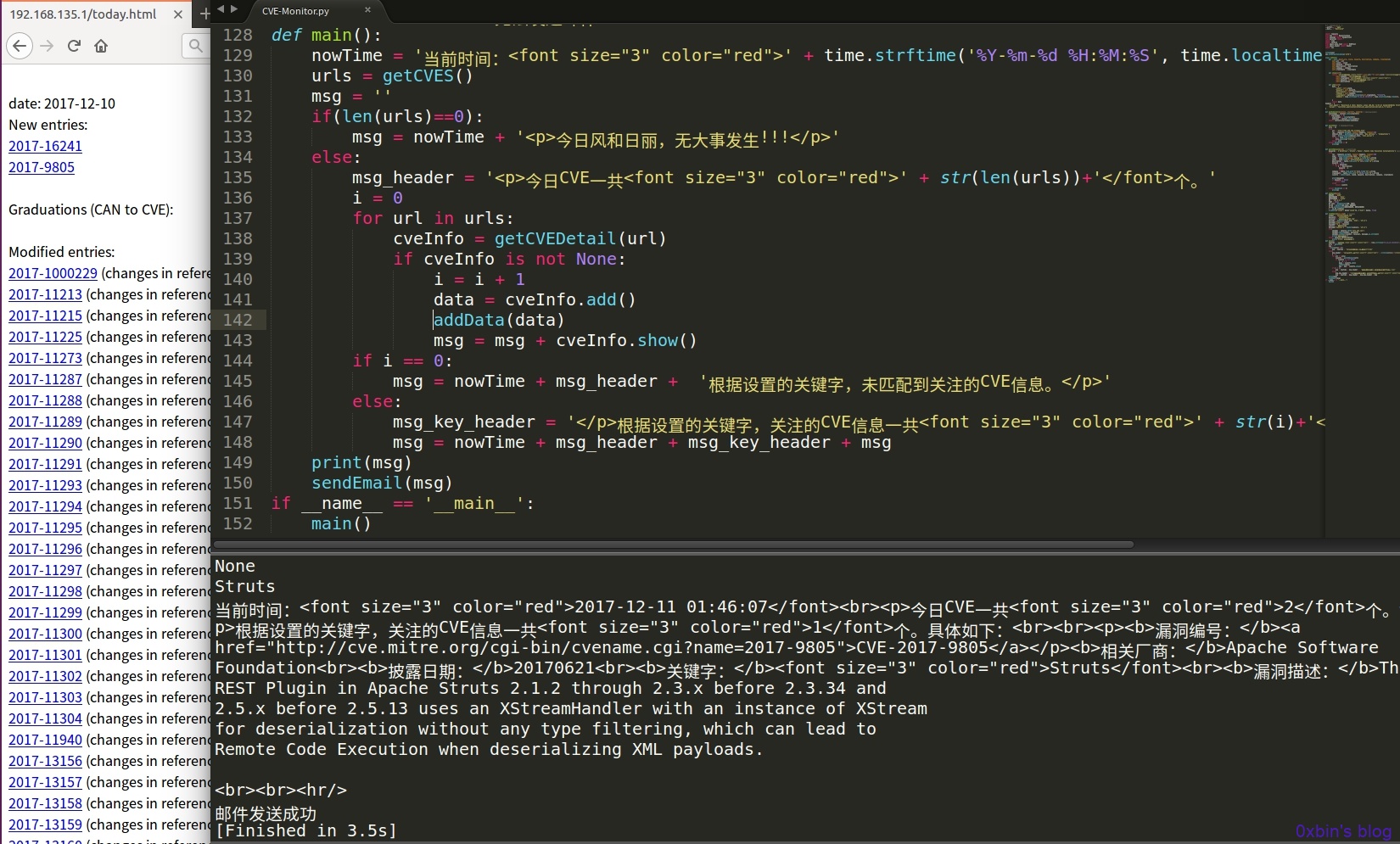Click the previous tab arrow in editor
Viewport: 1400px width, 844px height.
tap(221, 9)
